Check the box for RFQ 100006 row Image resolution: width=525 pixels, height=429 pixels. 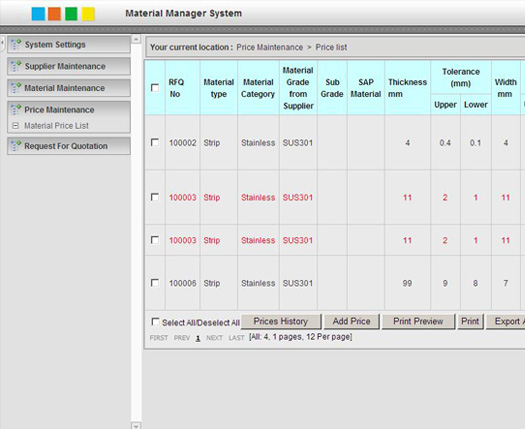coord(155,283)
